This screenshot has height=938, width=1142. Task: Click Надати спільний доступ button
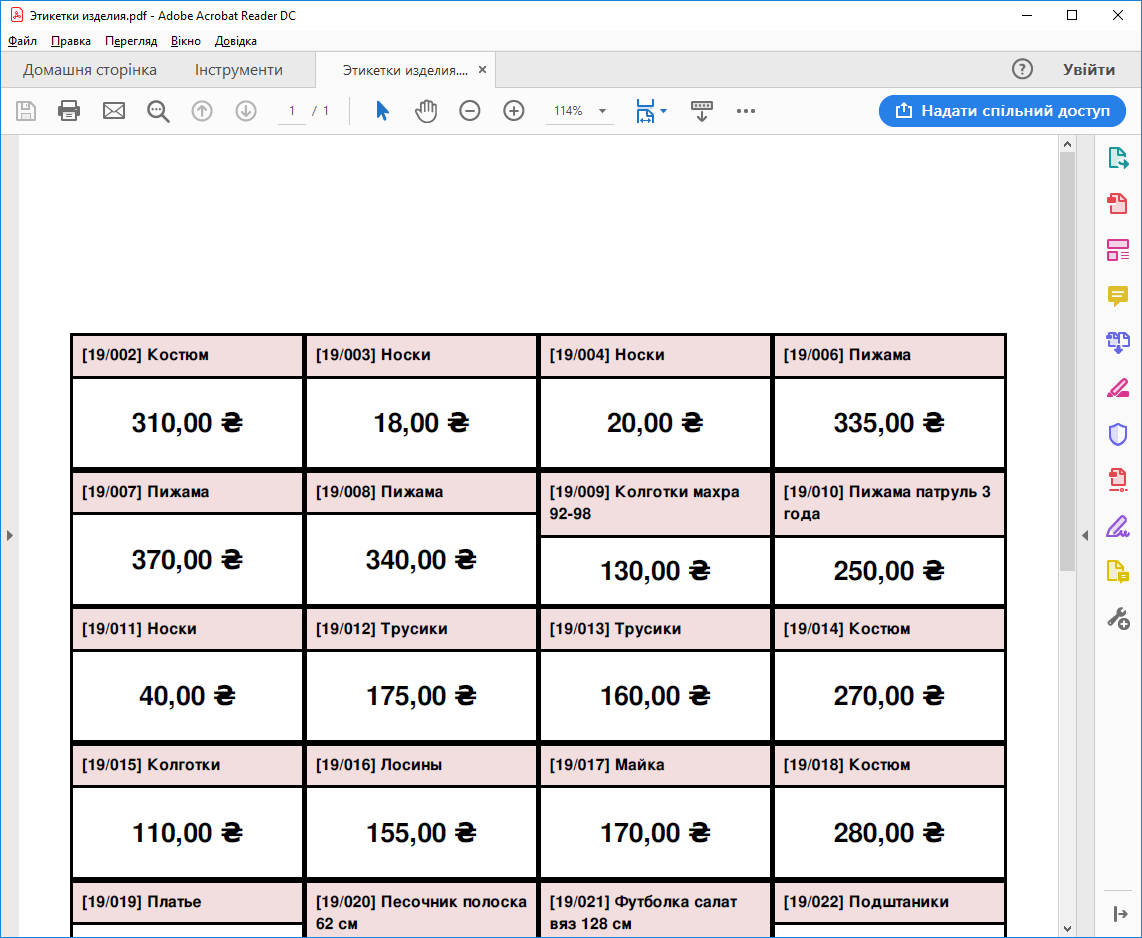coord(1002,111)
